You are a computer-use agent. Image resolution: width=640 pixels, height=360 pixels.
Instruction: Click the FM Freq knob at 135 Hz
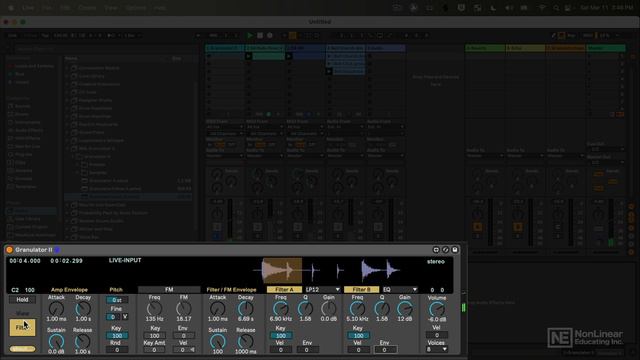(154, 309)
